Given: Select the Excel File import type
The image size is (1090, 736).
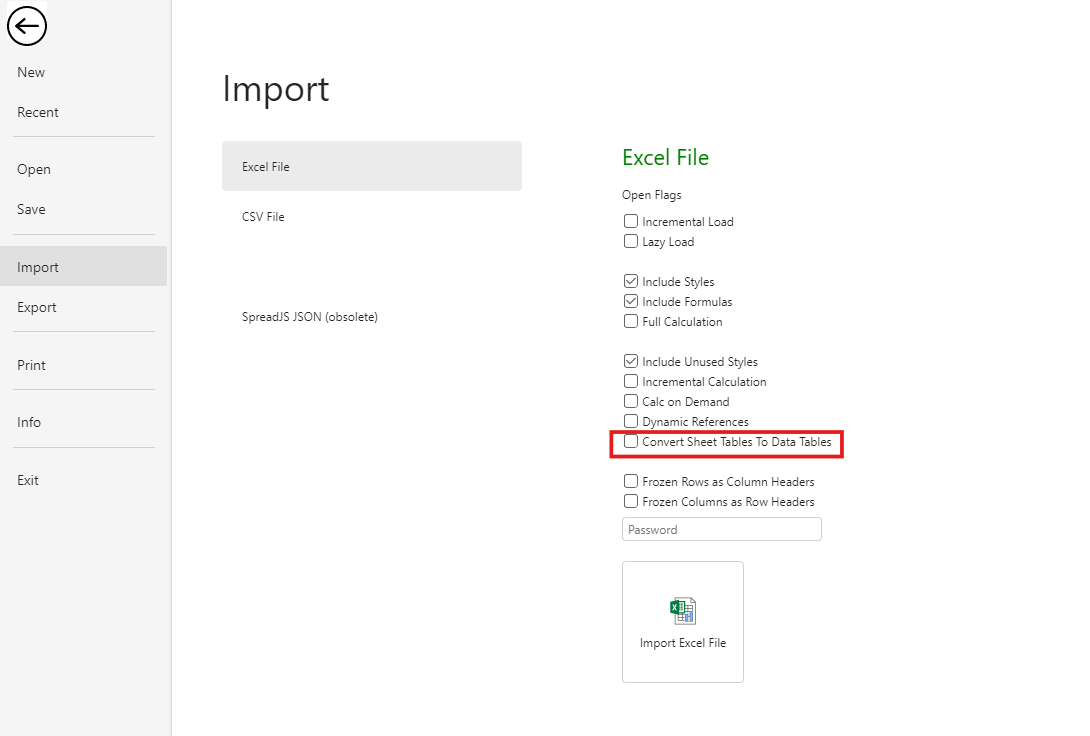Looking at the screenshot, I should tap(372, 166).
